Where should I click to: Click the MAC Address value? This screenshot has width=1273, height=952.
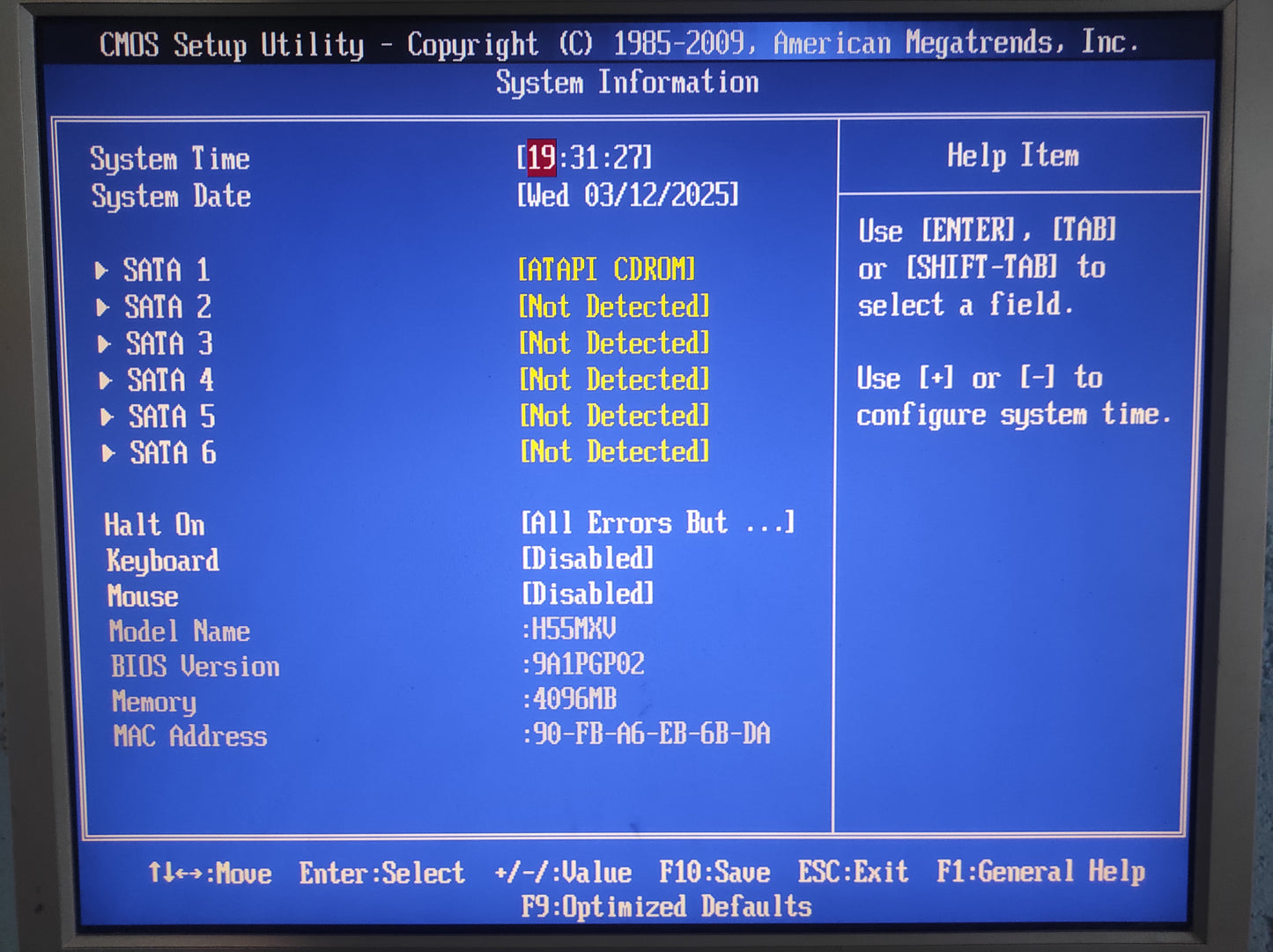coord(648,734)
